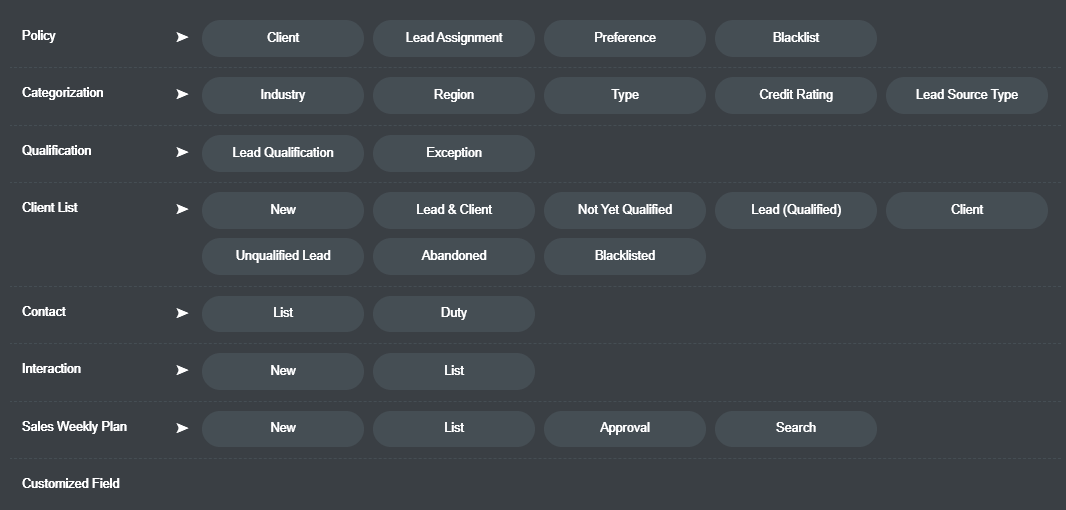Click the Exception button under Qualification

tap(453, 153)
